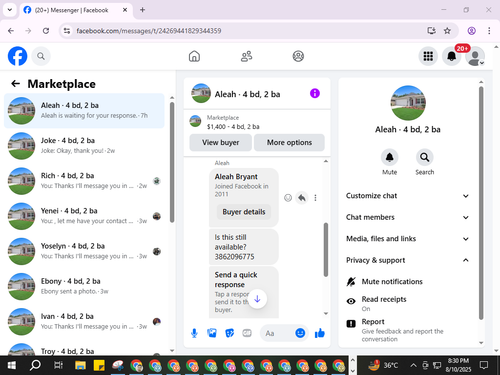Viewport: 500px width, 375px height.
Task: Open the Chrome three-dot menu
Action: click(x=489, y=31)
